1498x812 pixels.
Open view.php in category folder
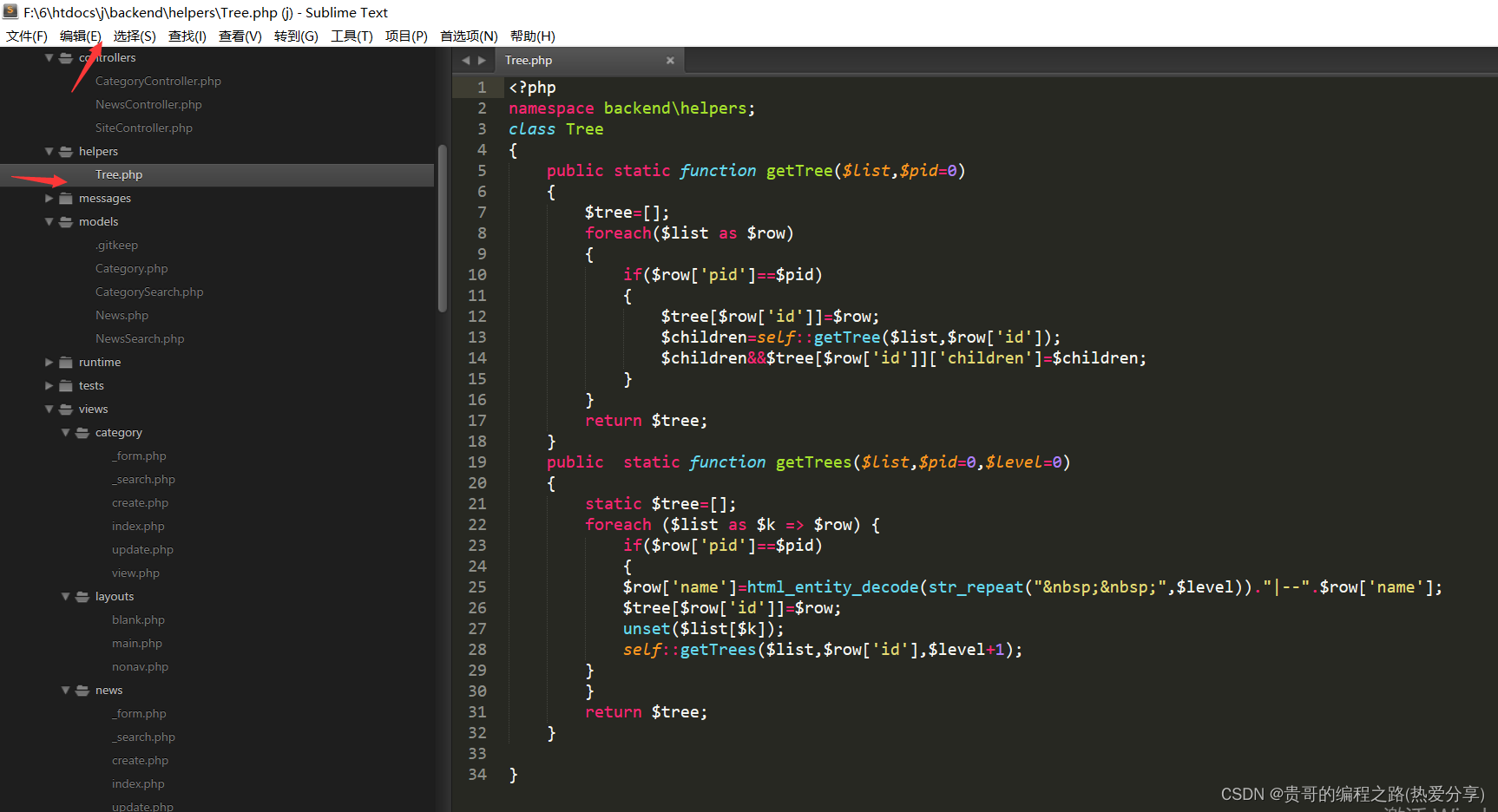tap(135, 573)
